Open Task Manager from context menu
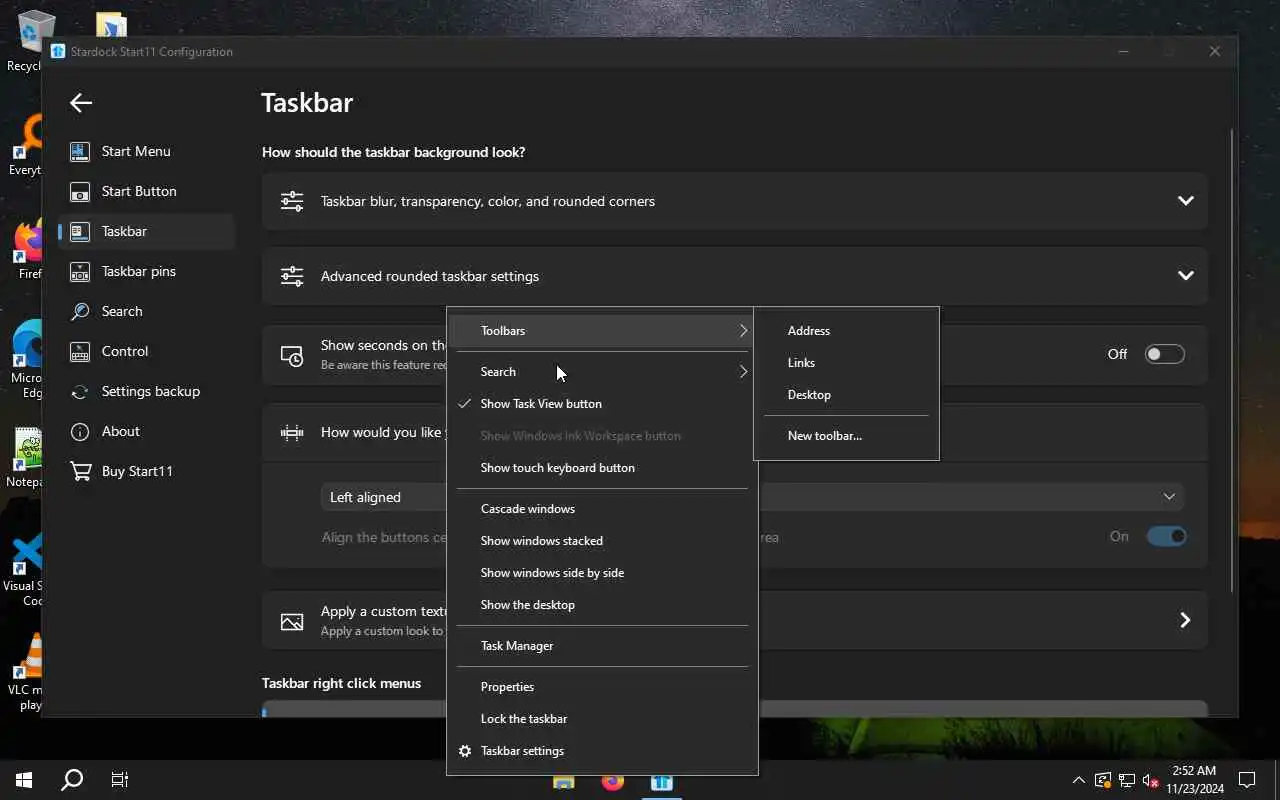This screenshot has height=800, width=1280. coord(602,646)
